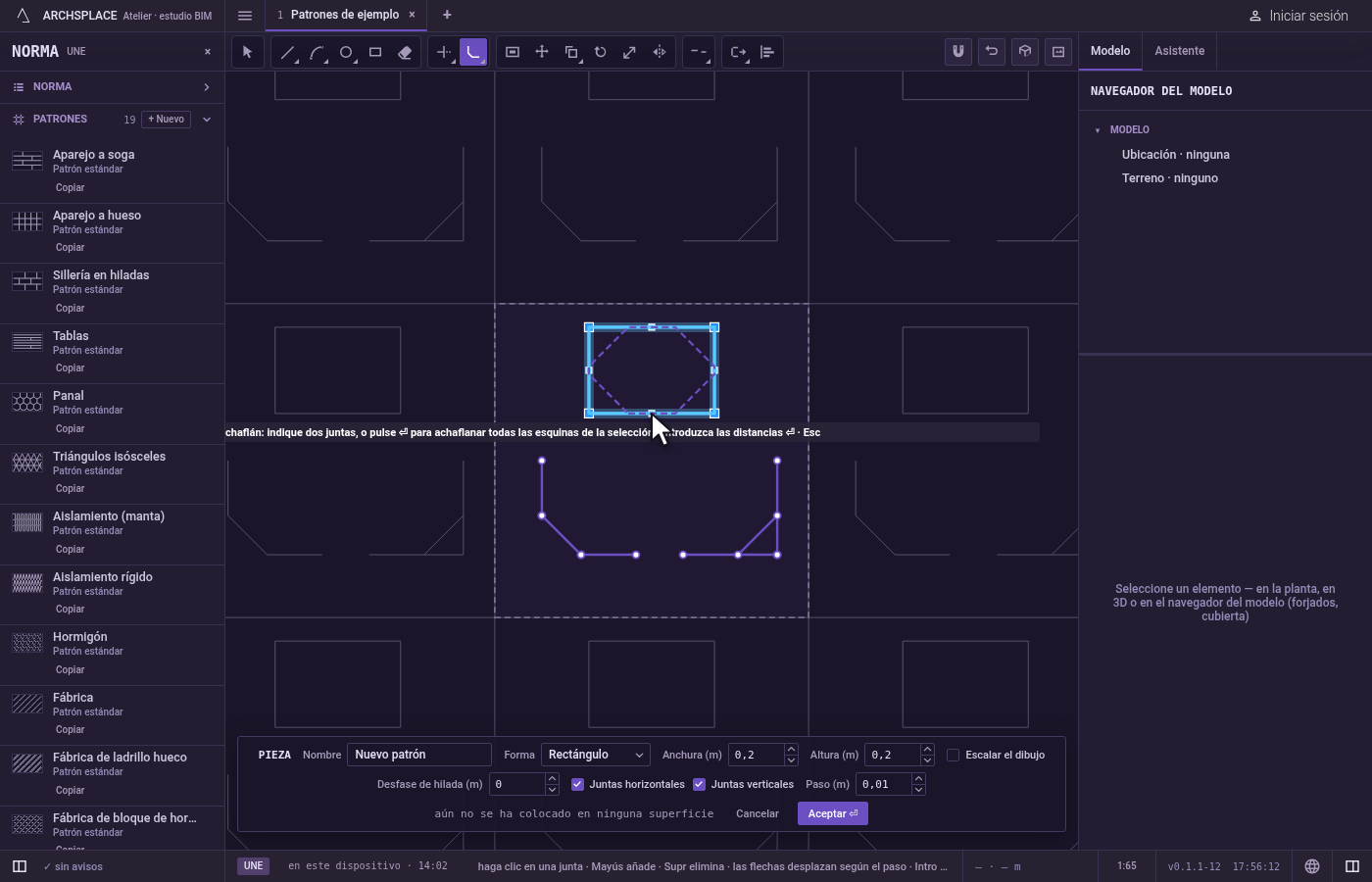Collapse the MODELO tree node
This screenshot has height=882, width=1372.
[1098, 130]
